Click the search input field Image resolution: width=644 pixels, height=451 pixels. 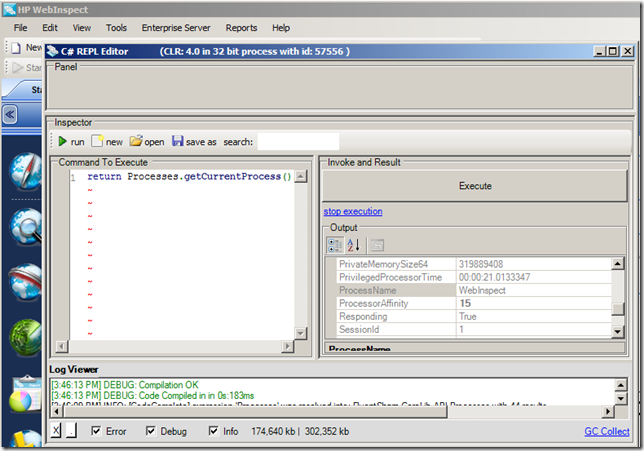pyautogui.click(x=298, y=142)
